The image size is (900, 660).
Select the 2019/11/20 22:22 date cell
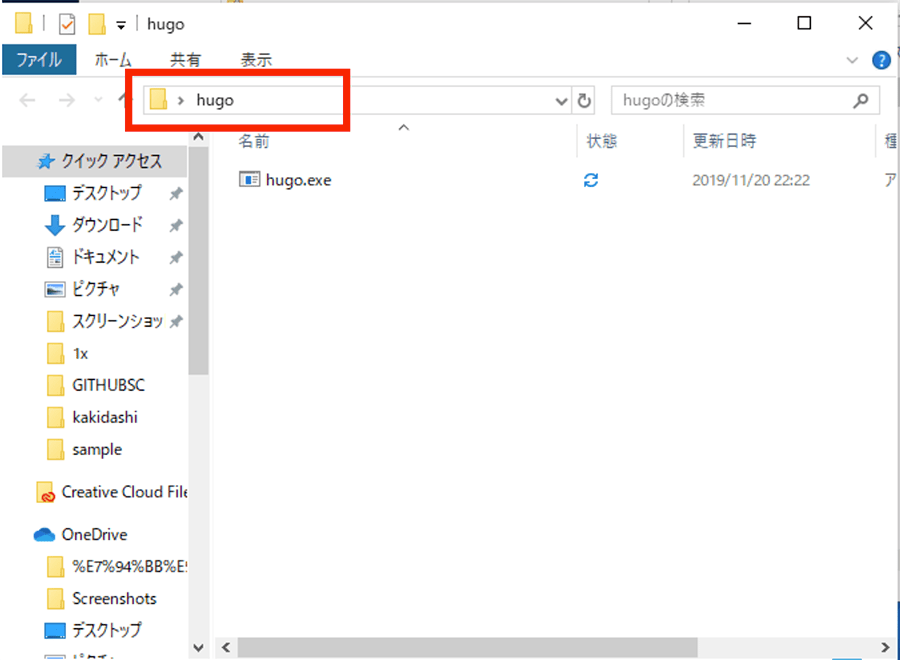[x=751, y=180]
